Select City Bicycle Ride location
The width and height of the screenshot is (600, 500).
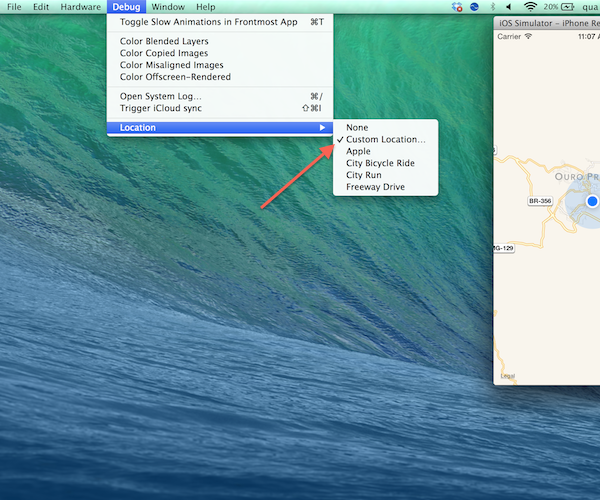386,163
